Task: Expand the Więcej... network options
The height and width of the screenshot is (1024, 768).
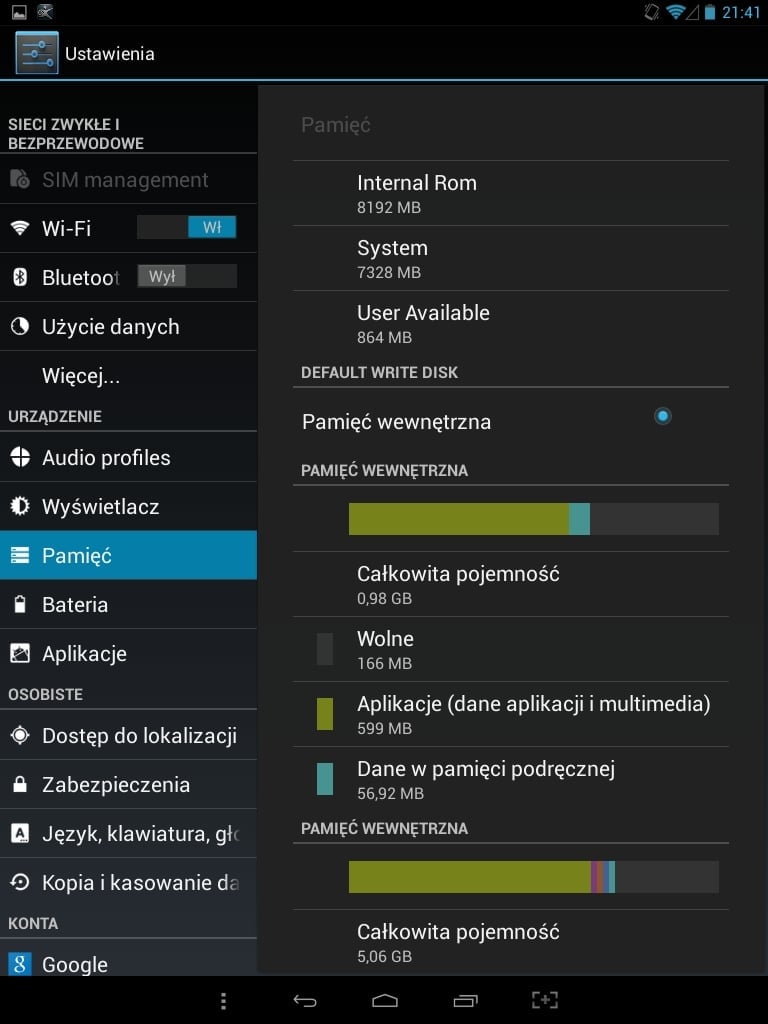Action: [129, 376]
